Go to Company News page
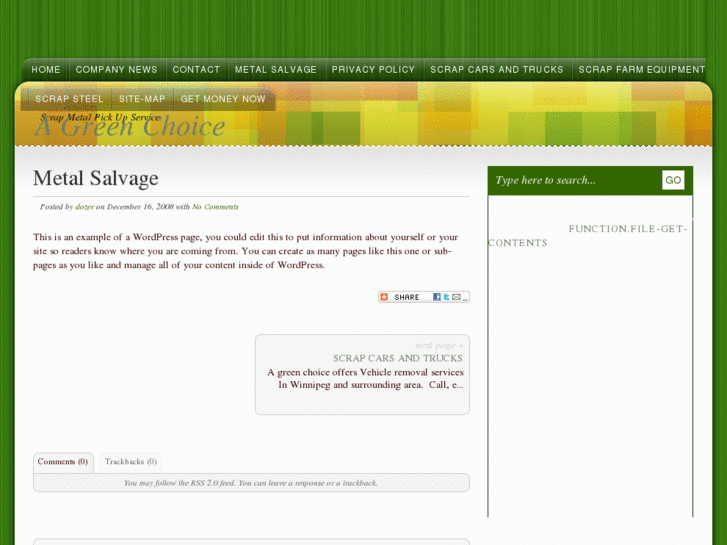 pyautogui.click(x=117, y=70)
